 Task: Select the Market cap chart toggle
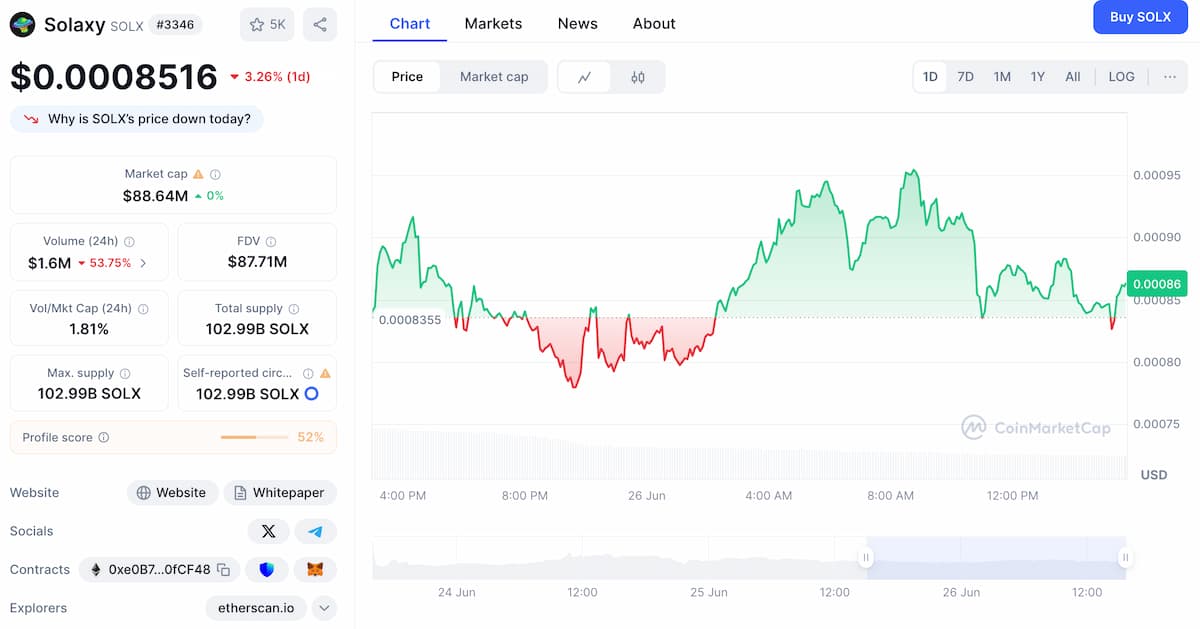pyautogui.click(x=494, y=77)
